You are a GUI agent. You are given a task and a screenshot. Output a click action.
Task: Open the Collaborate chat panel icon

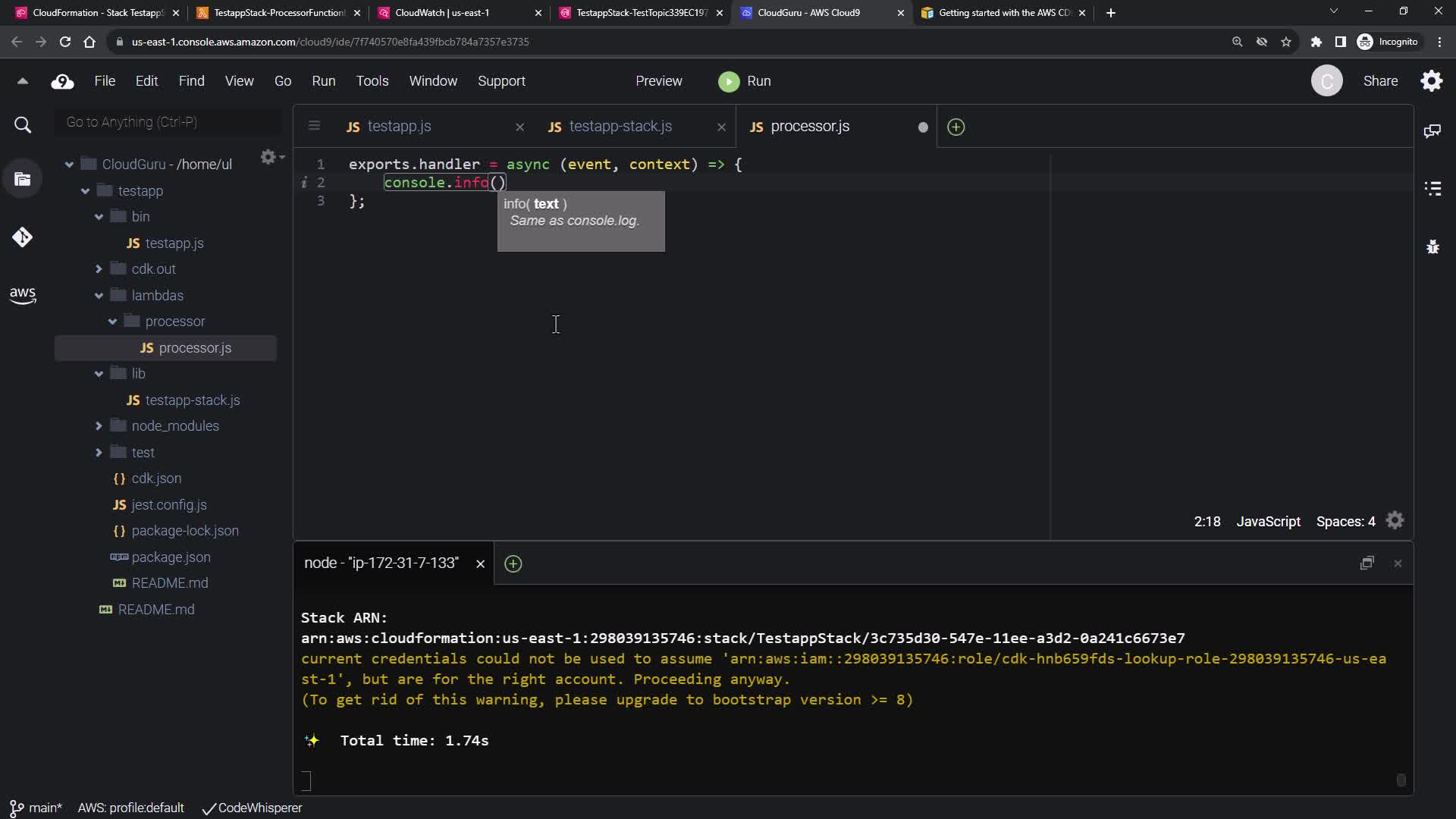tap(1432, 131)
